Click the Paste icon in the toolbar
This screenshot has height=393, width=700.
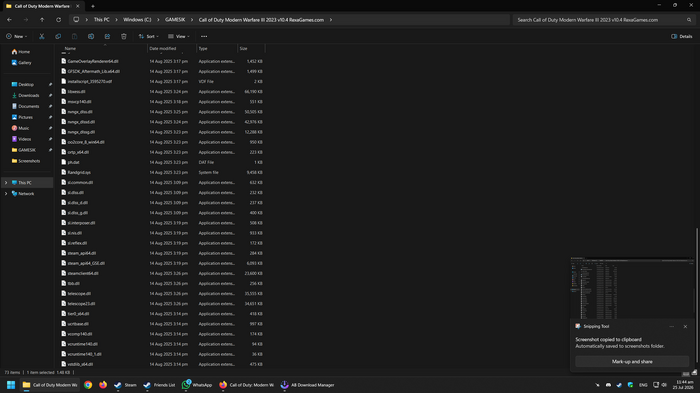coord(75,36)
